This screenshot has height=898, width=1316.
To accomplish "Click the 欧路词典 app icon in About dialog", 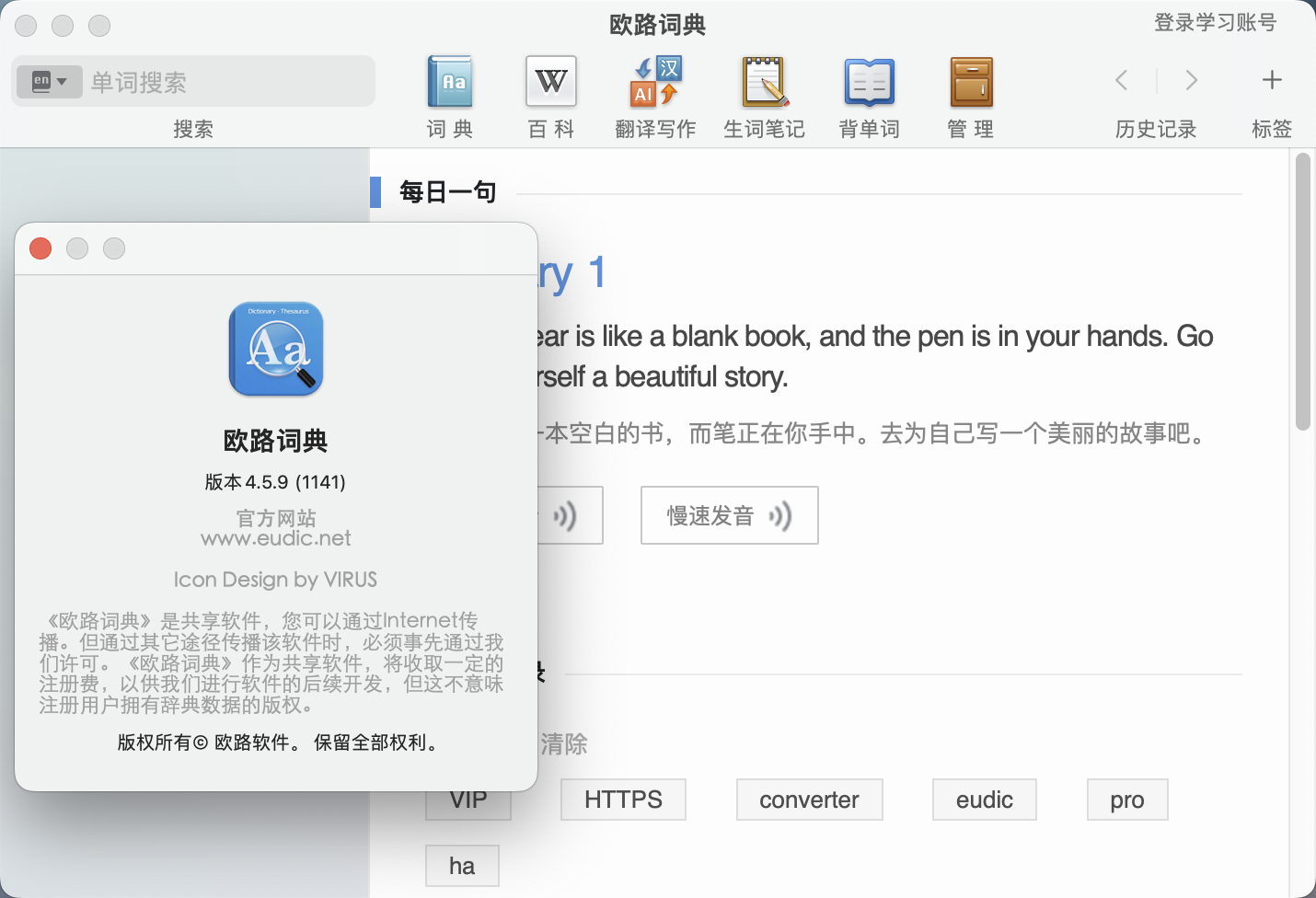I will pyautogui.click(x=276, y=349).
